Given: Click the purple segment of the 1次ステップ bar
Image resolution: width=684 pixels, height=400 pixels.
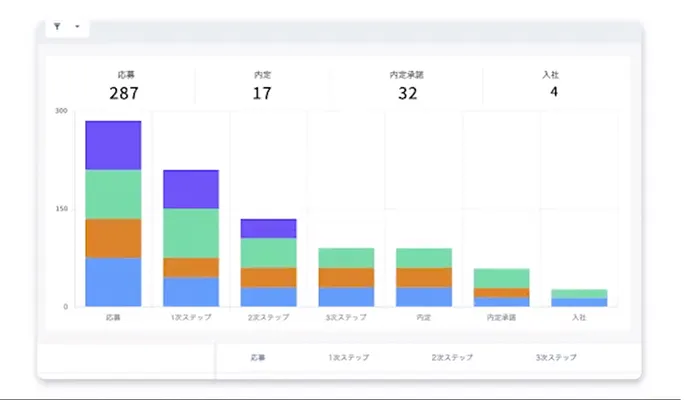Looking at the screenshot, I should (x=190, y=189).
